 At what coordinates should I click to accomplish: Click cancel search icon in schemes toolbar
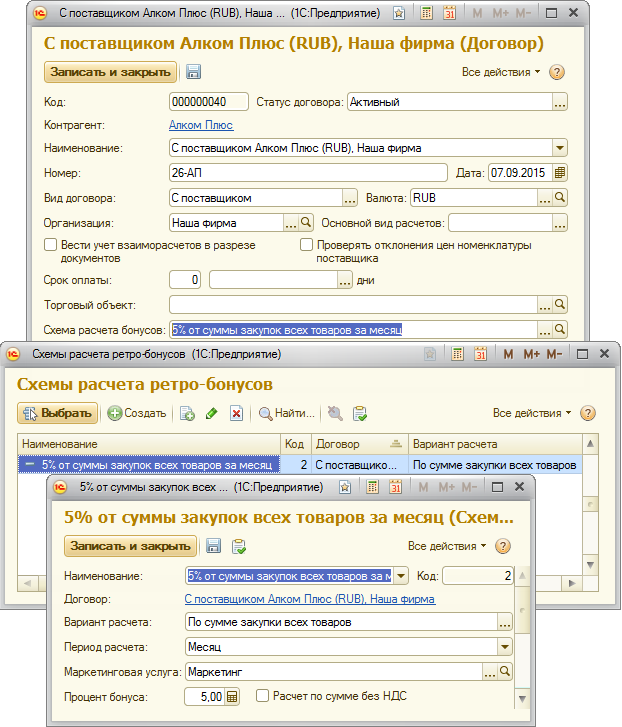[335, 413]
